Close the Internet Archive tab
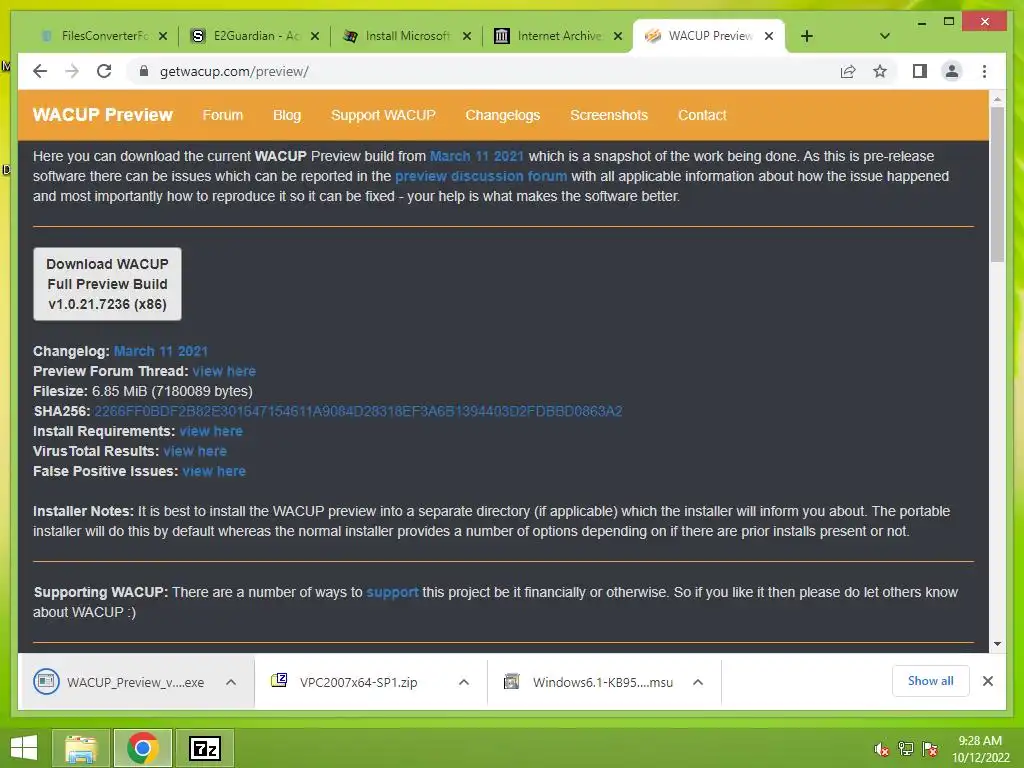The image size is (1024, 768). click(618, 36)
